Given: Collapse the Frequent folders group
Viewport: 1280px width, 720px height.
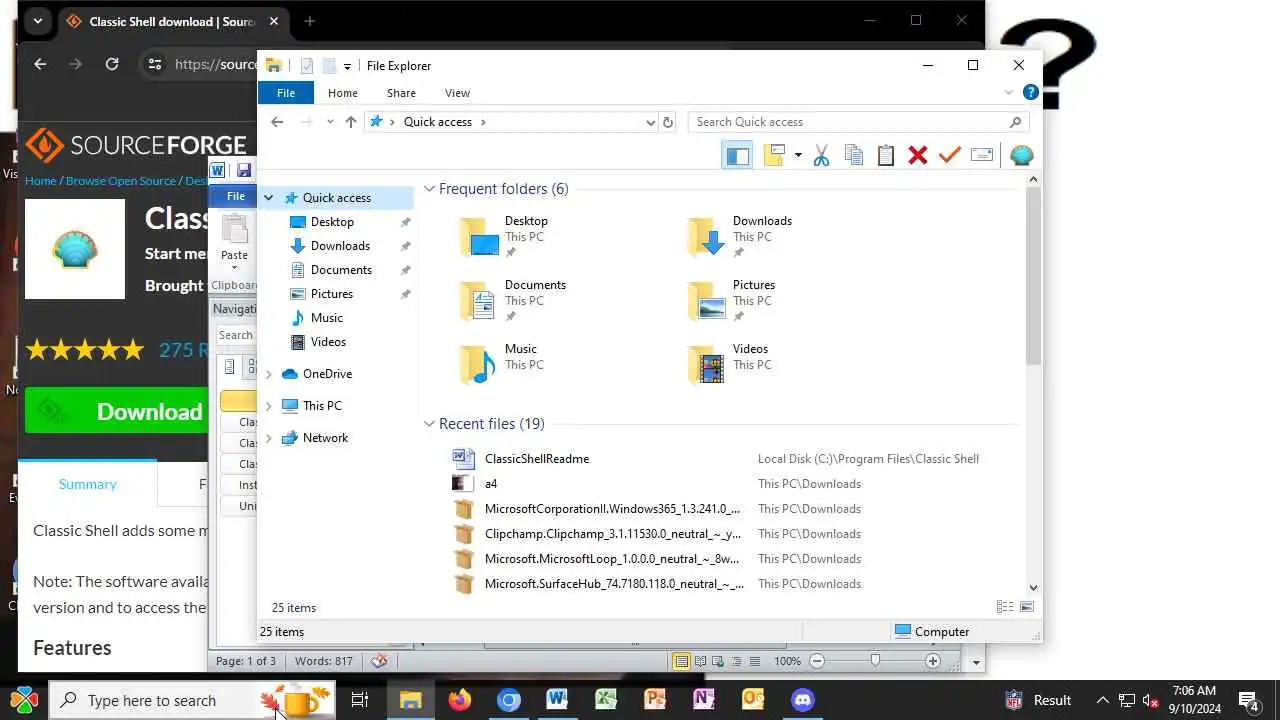Looking at the screenshot, I should [430, 189].
